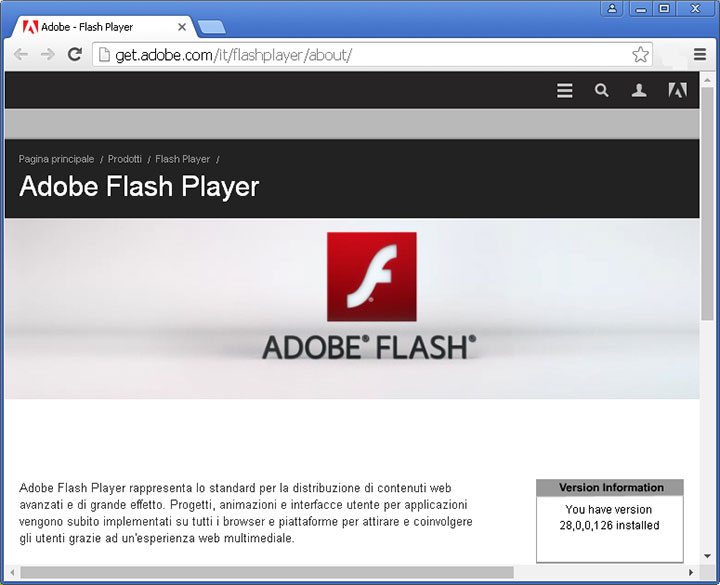The height and width of the screenshot is (585, 720).
Task: Open the Chrome user profile button in title bar
Action: (x=613, y=9)
